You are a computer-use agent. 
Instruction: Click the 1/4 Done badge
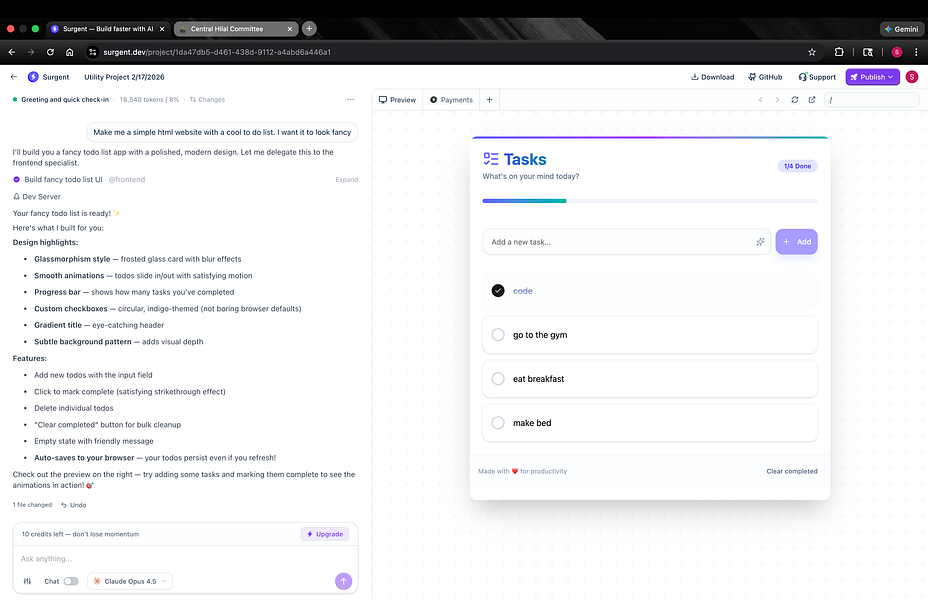pos(797,166)
